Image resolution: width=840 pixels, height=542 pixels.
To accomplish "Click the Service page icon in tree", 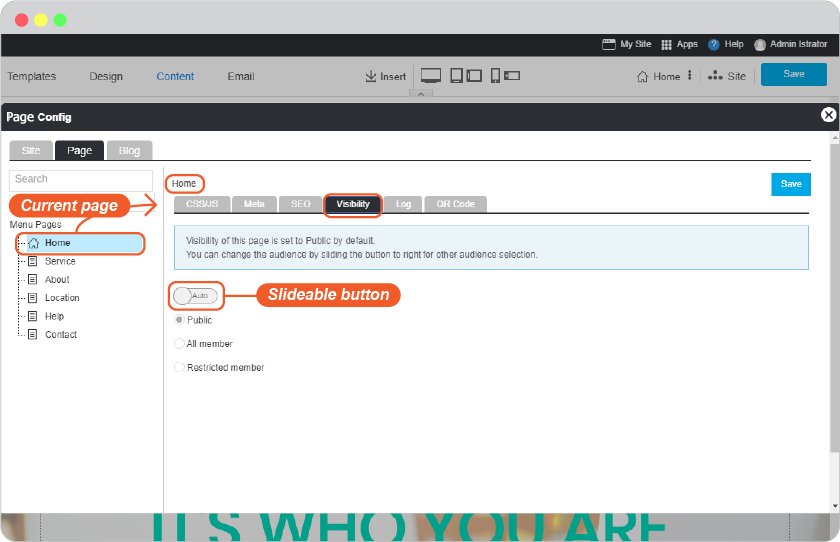I will click(33, 261).
